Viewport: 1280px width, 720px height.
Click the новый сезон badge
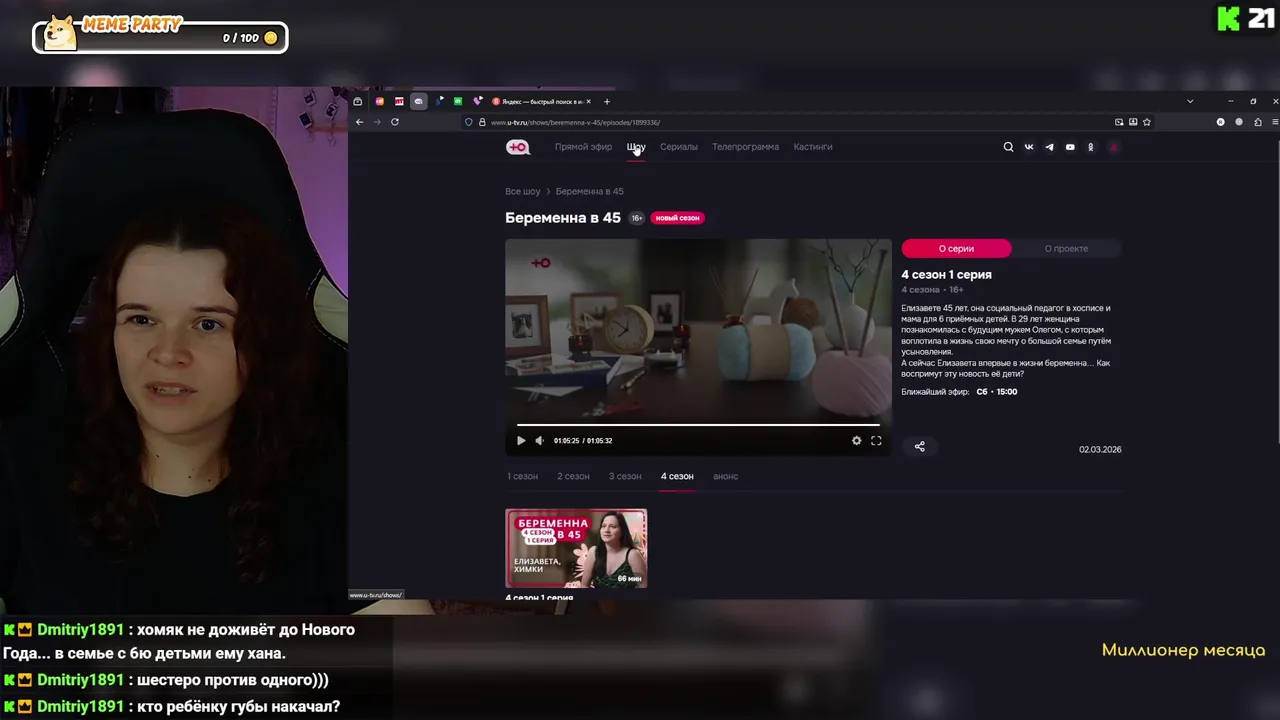click(x=677, y=218)
